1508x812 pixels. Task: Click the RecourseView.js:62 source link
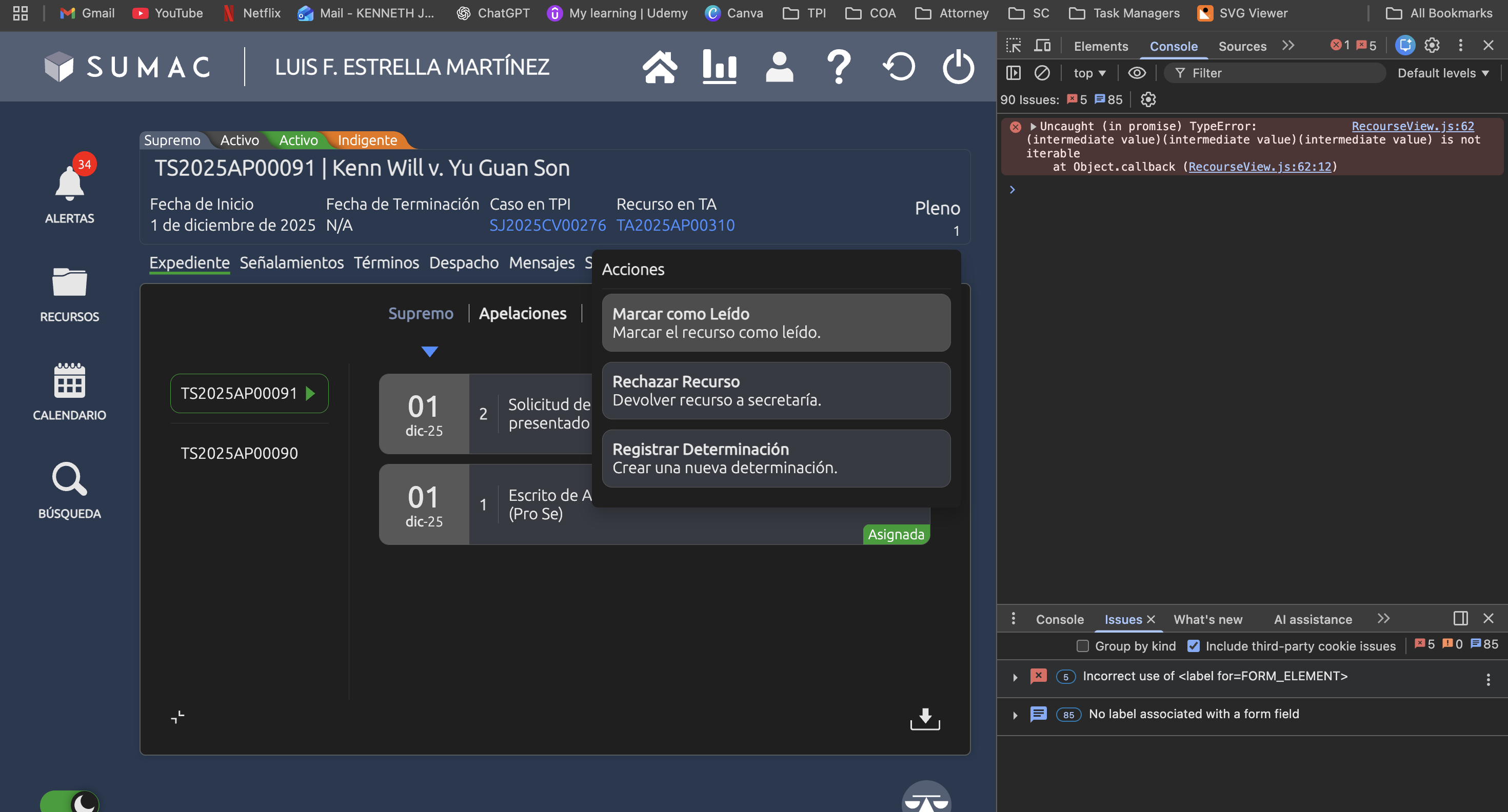[x=1412, y=126]
